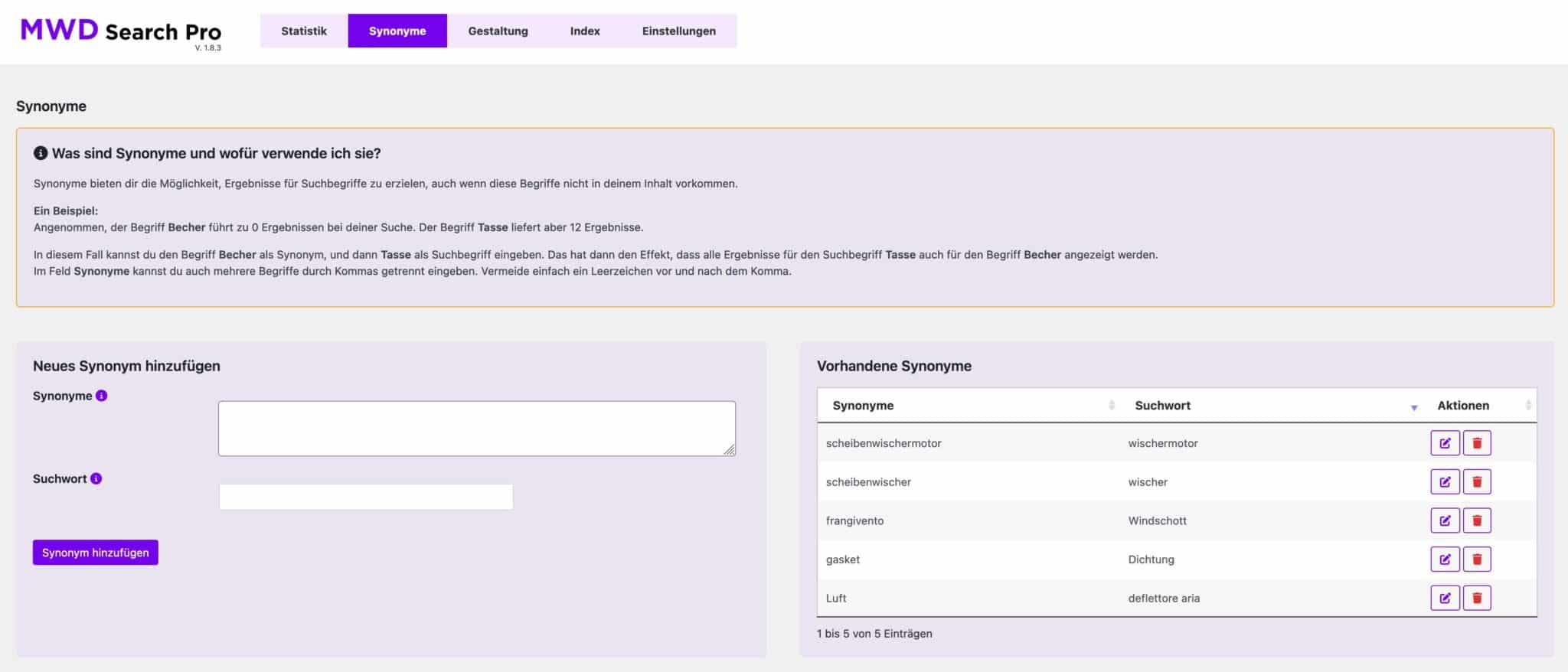The height and width of the screenshot is (672, 1568).
Task: Go to the Einstellungen tab
Action: click(679, 31)
